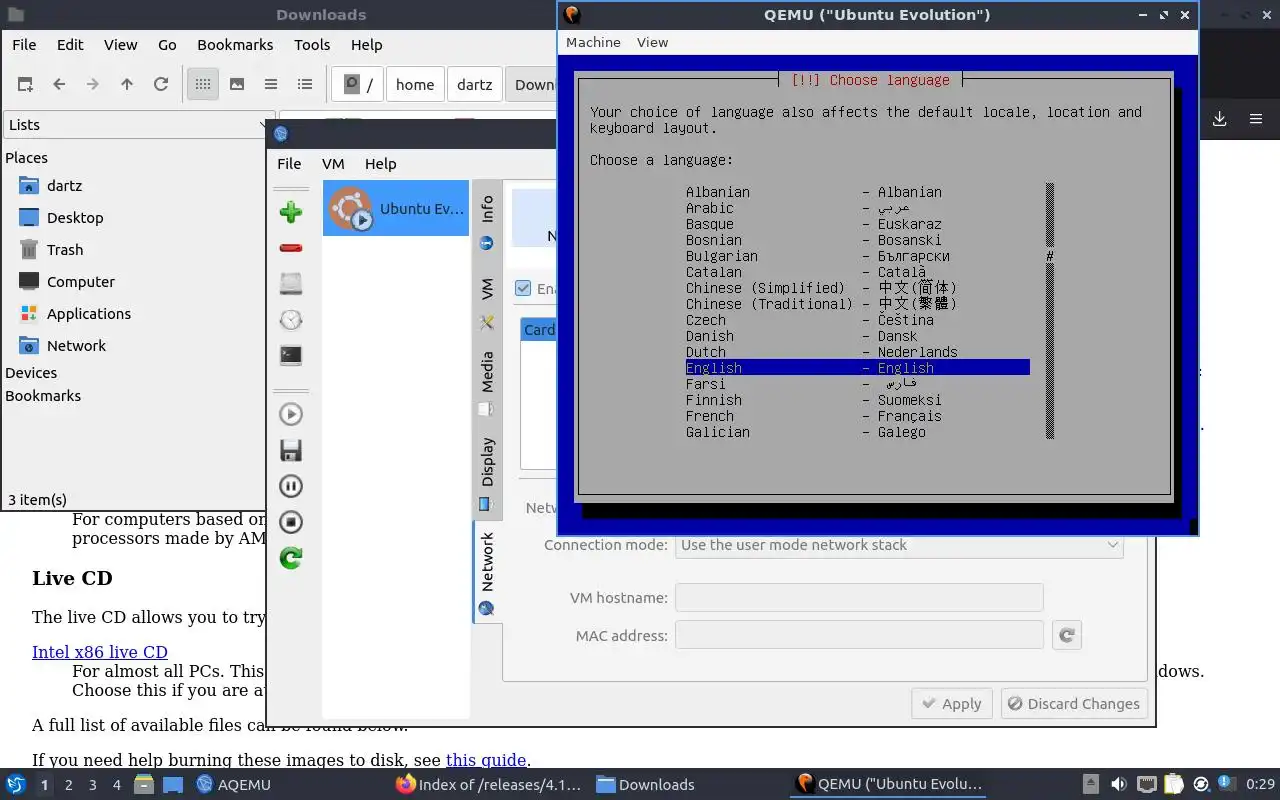Viewport: 1280px width, 800px height.
Task: Click the installer language list scrollbar
Action: 1050,311
